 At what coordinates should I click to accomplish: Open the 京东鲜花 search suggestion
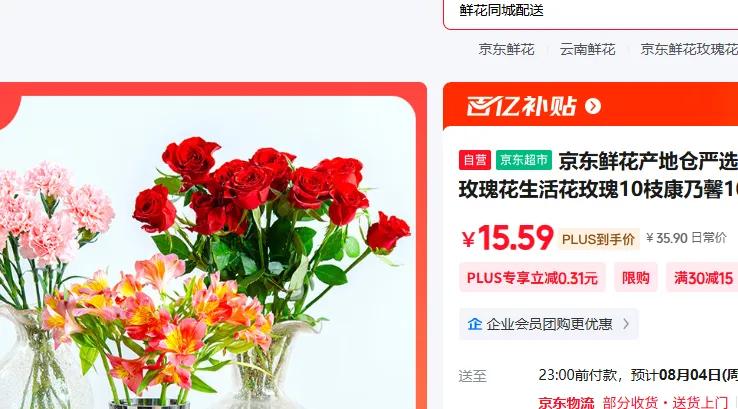(x=506, y=49)
